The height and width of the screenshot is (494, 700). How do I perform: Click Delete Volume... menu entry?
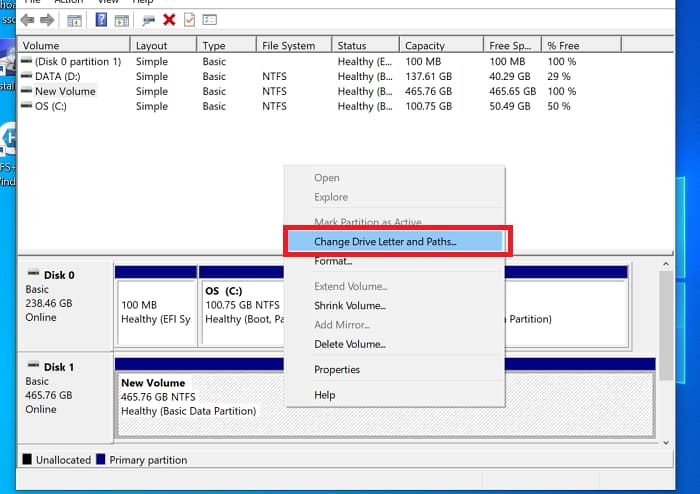pos(349,344)
